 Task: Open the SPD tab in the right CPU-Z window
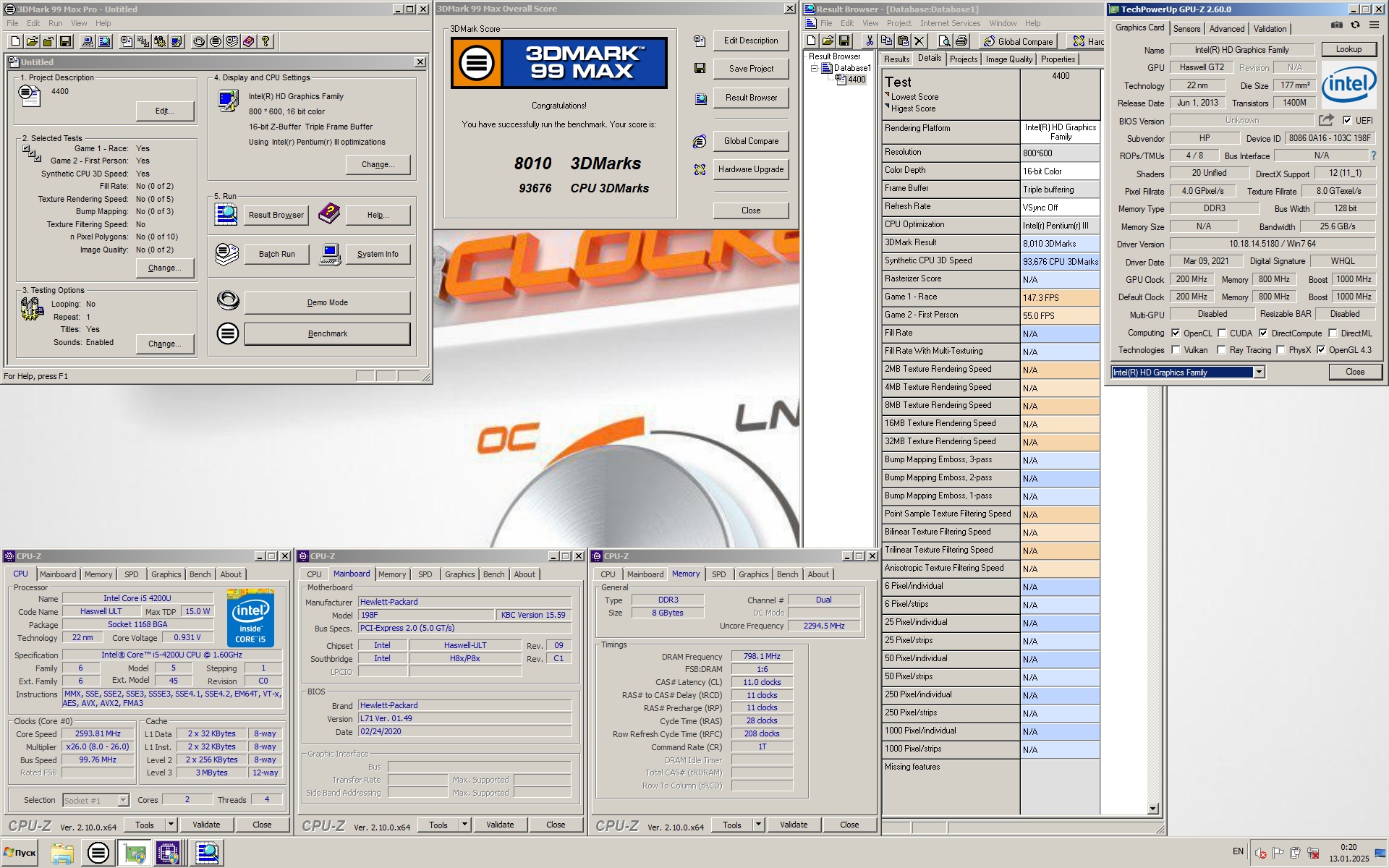click(718, 574)
